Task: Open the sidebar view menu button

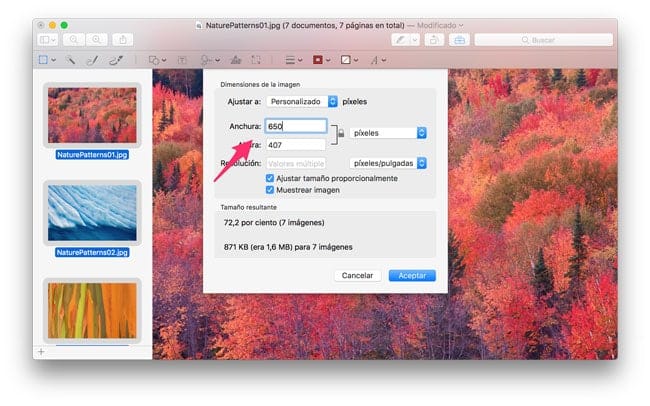Action: click(x=47, y=40)
